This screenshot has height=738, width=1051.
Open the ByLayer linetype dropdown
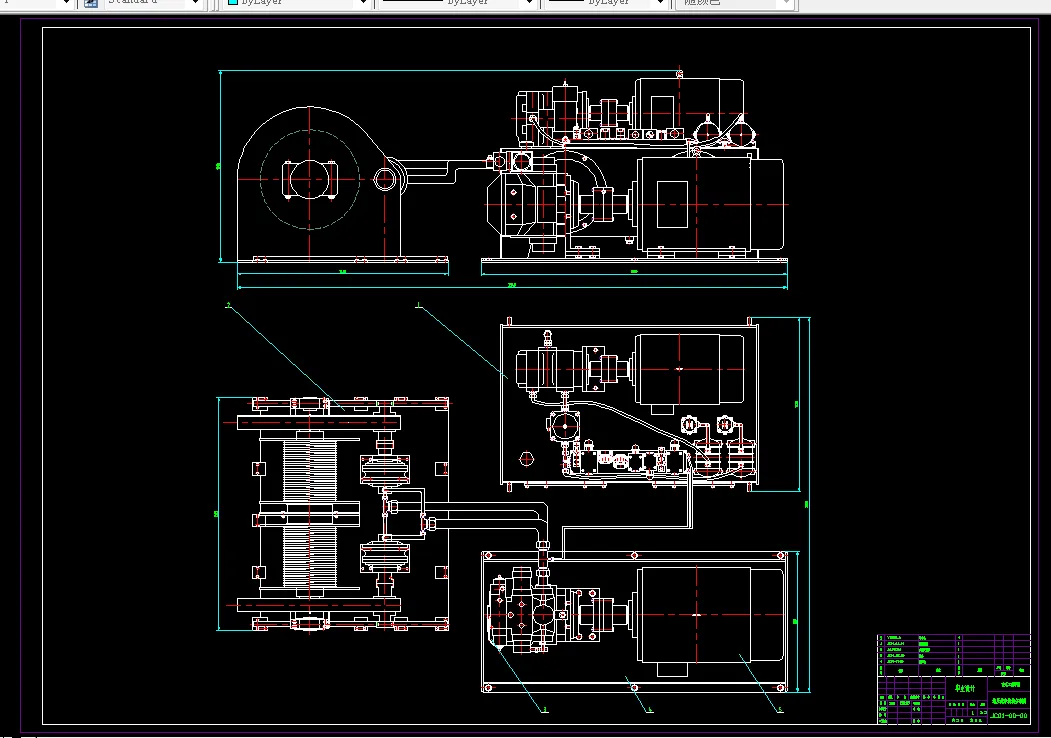(530, 3)
